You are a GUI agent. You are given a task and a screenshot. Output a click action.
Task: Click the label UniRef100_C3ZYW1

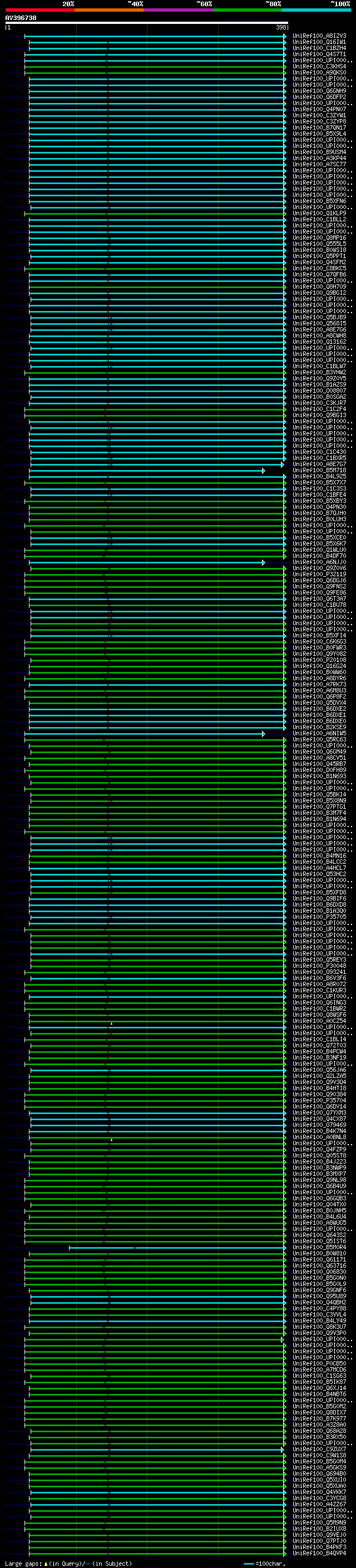(x=319, y=115)
